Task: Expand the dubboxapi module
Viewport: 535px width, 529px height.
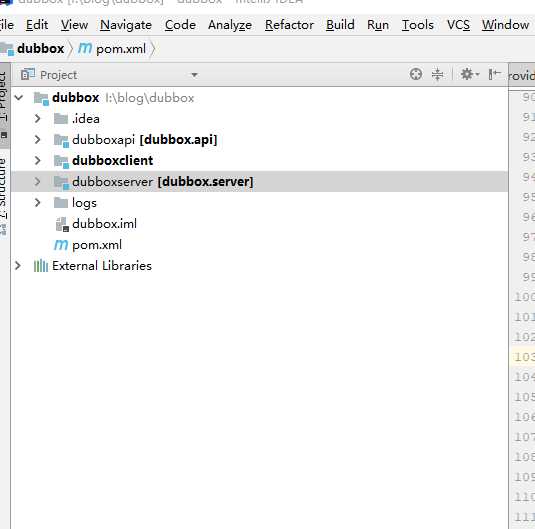Action: tap(38, 140)
